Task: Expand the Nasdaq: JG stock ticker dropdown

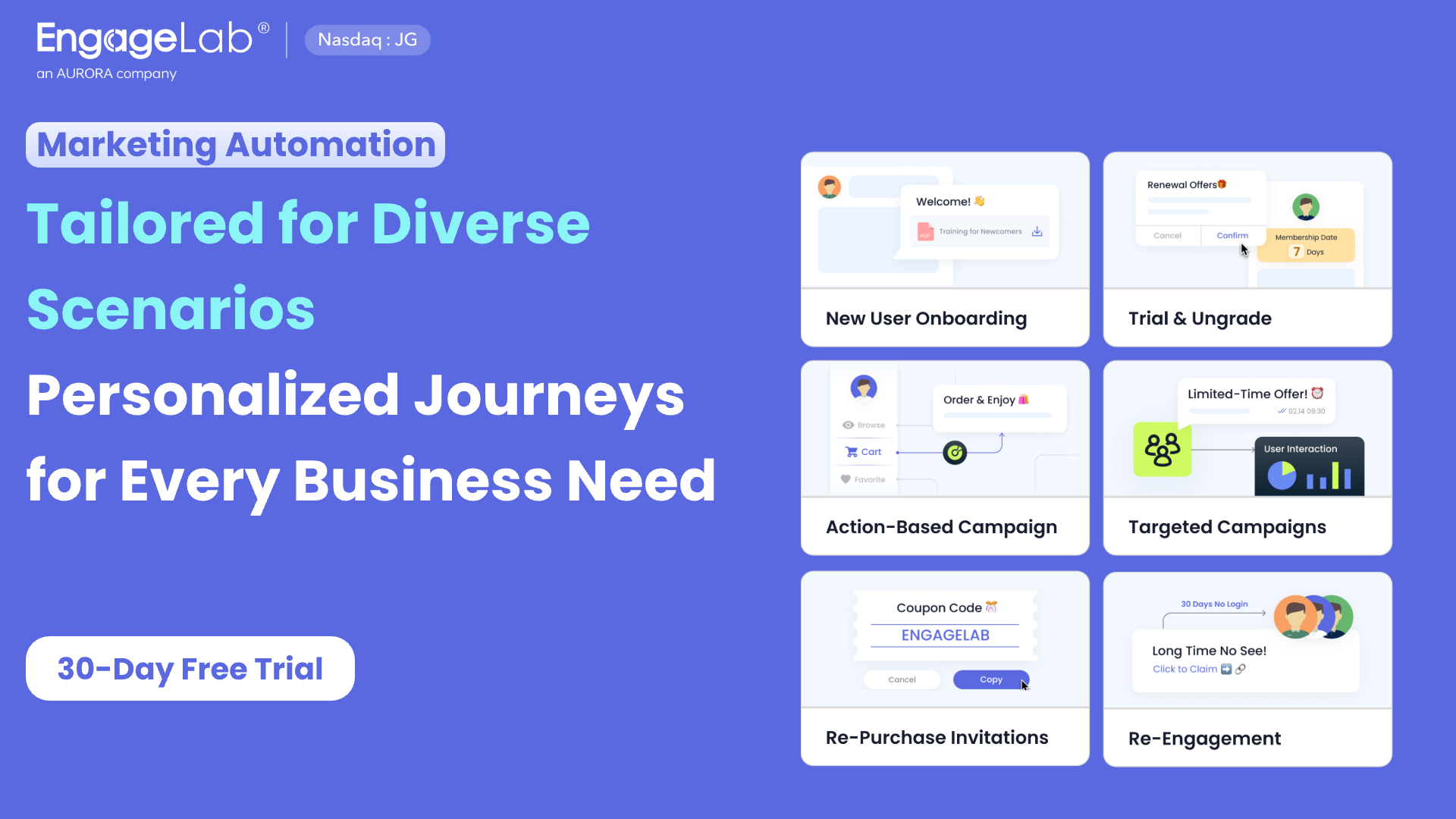Action: point(367,40)
